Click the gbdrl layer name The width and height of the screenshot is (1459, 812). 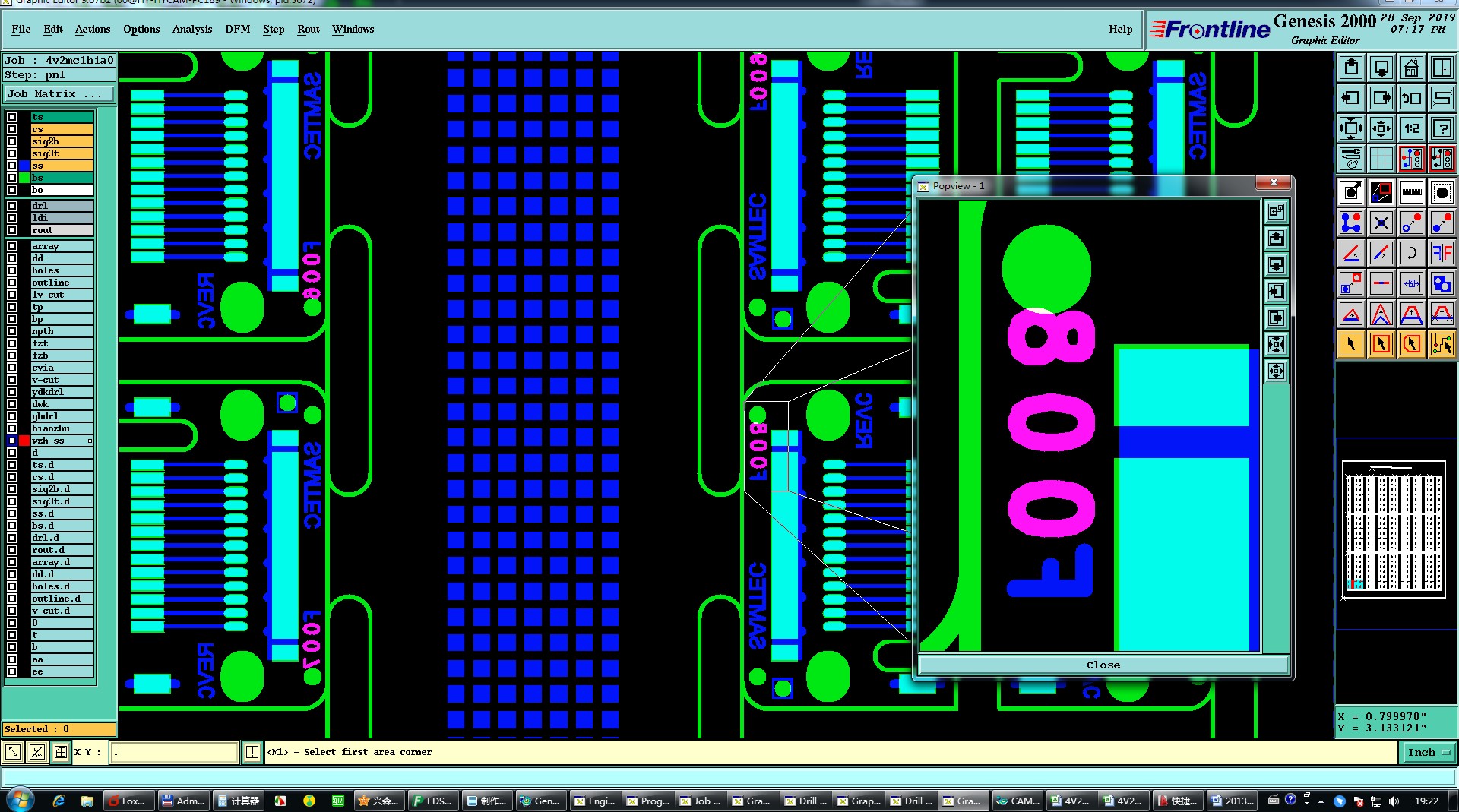[62, 416]
